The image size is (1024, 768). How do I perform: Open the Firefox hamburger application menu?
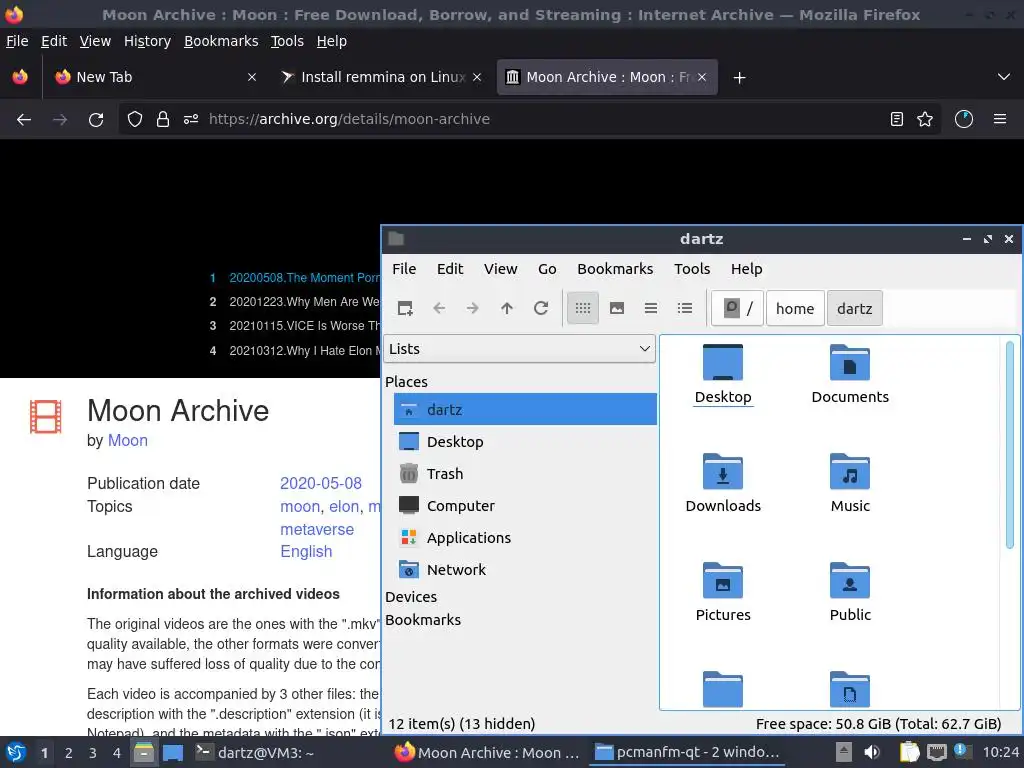click(1000, 119)
